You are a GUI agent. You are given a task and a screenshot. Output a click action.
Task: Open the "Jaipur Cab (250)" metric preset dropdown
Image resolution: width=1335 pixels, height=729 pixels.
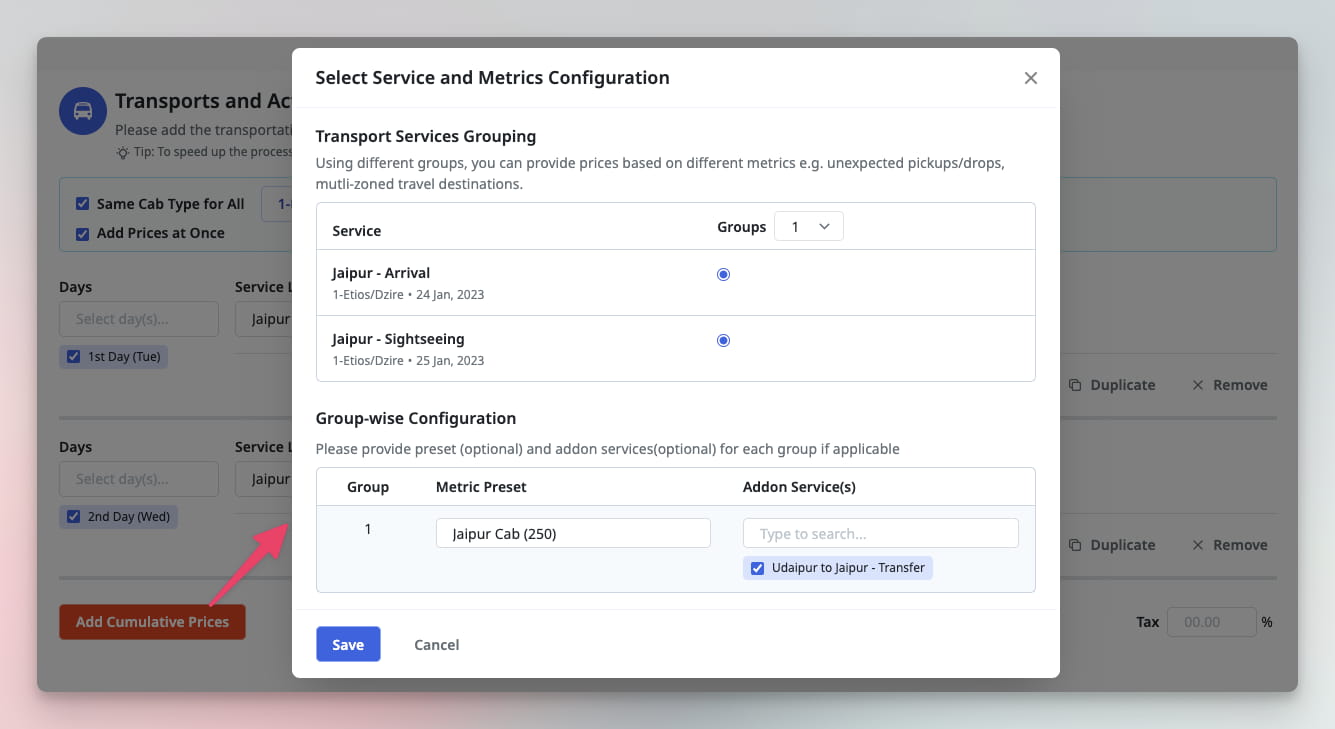573,533
